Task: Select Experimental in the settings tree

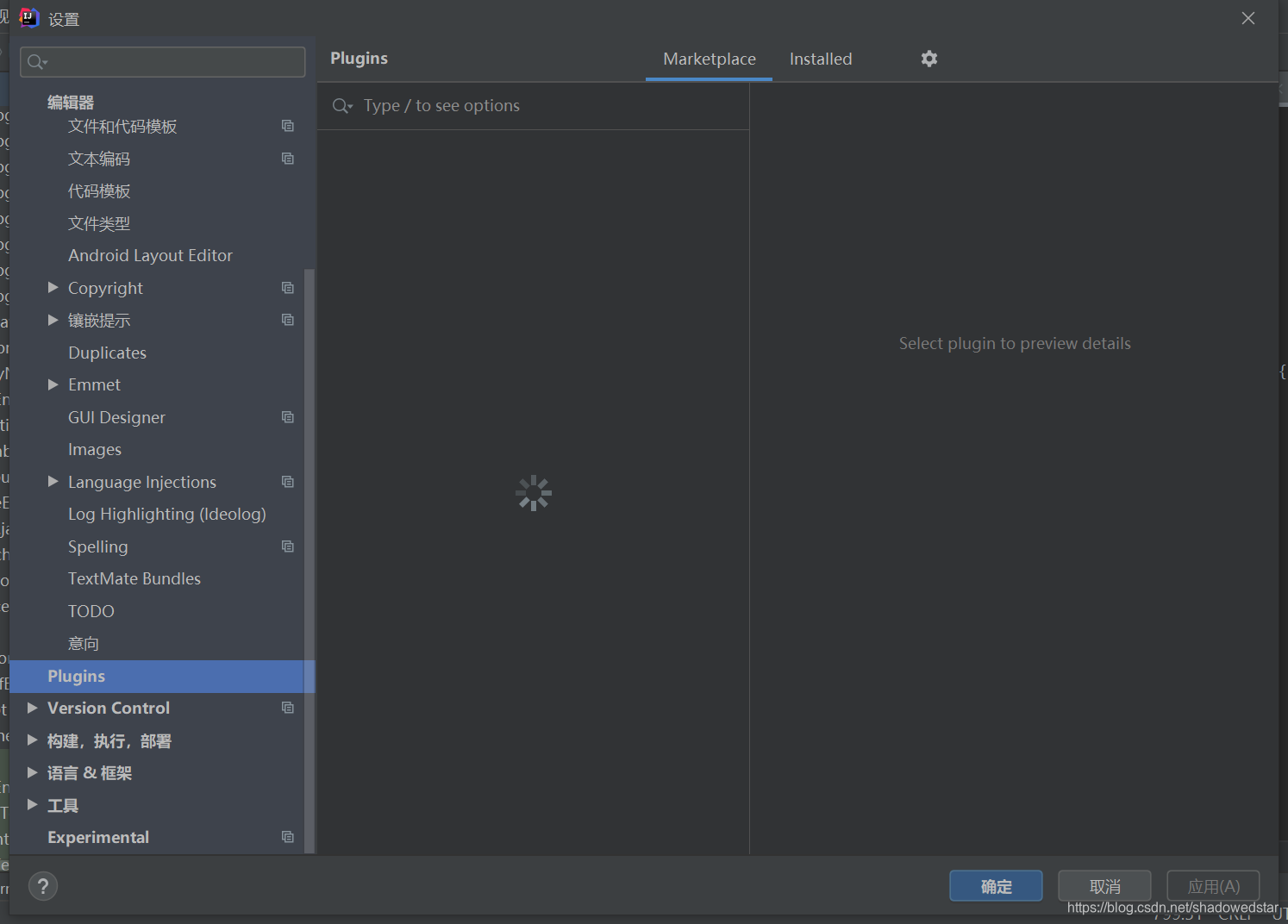Action: click(x=98, y=837)
